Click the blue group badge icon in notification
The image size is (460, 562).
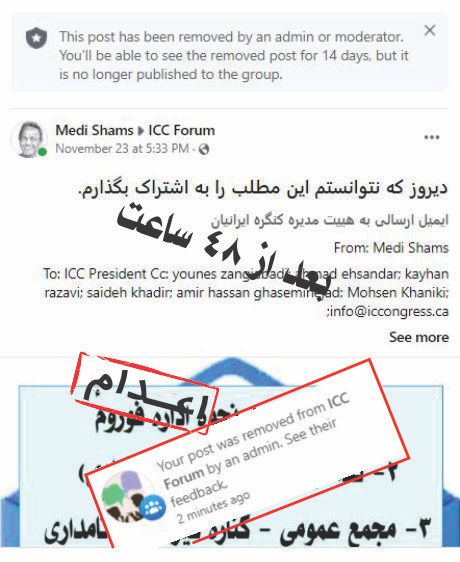click(153, 507)
